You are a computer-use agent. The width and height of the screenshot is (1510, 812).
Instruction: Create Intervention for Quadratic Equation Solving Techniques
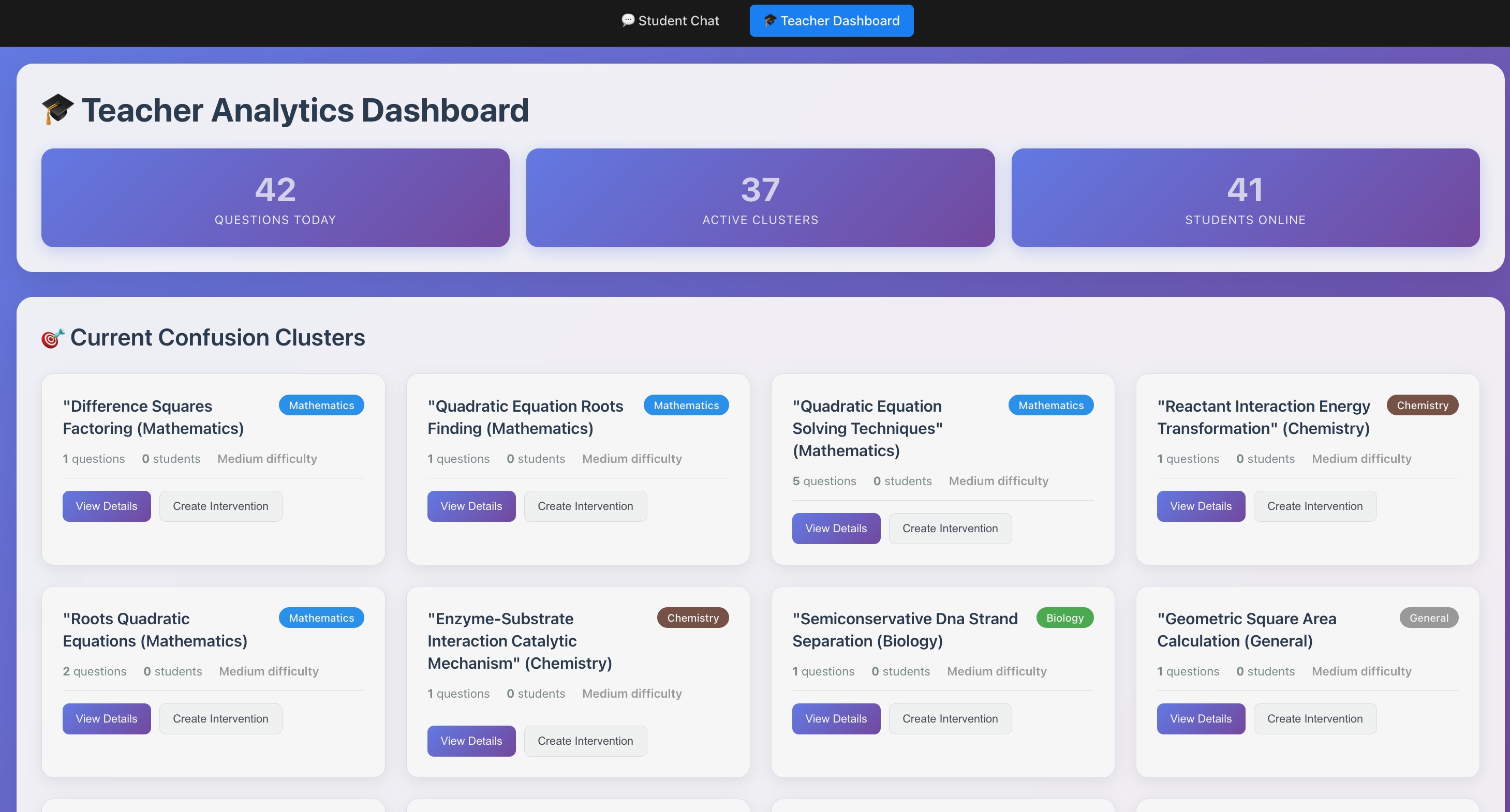click(x=950, y=529)
